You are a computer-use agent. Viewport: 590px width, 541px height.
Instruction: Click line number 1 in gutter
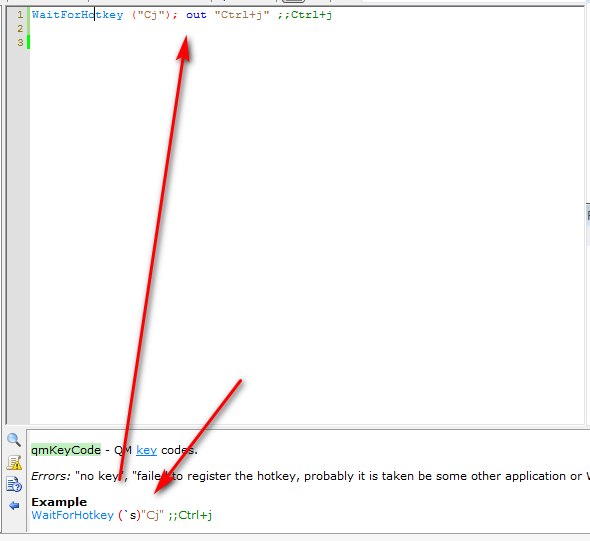click(x=20, y=15)
